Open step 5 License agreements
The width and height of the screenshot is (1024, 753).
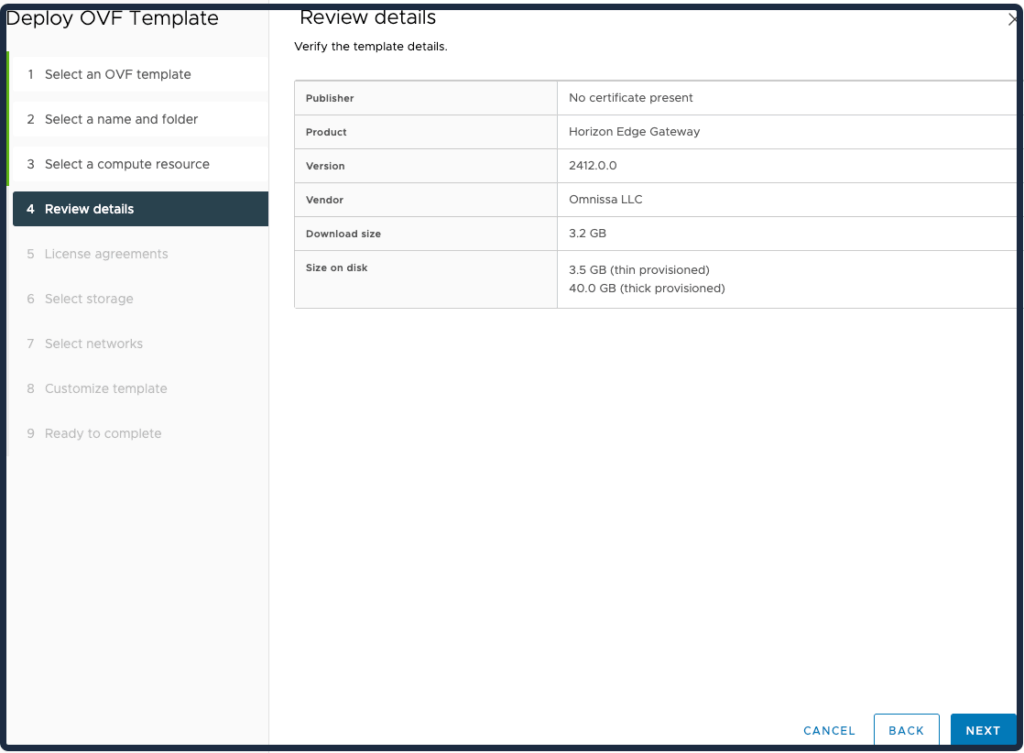click(140, 254)
